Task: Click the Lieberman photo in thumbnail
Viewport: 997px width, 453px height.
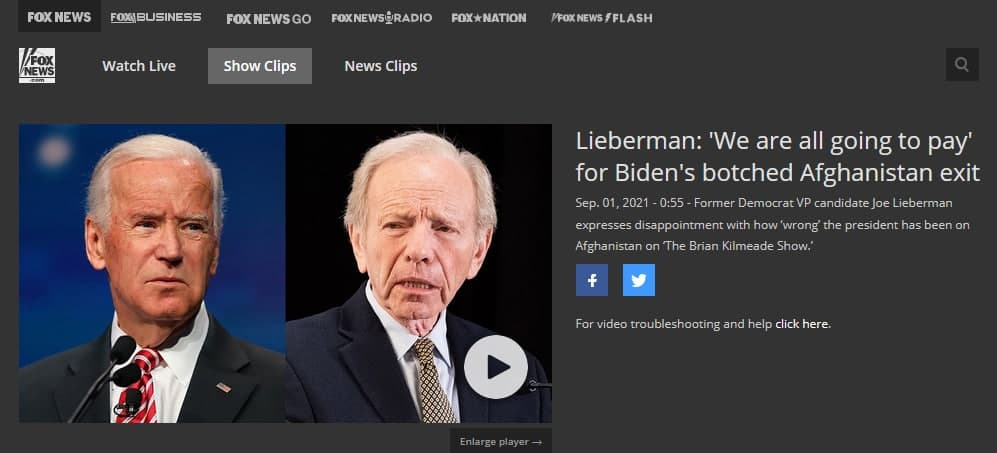Action: point(418,273)
